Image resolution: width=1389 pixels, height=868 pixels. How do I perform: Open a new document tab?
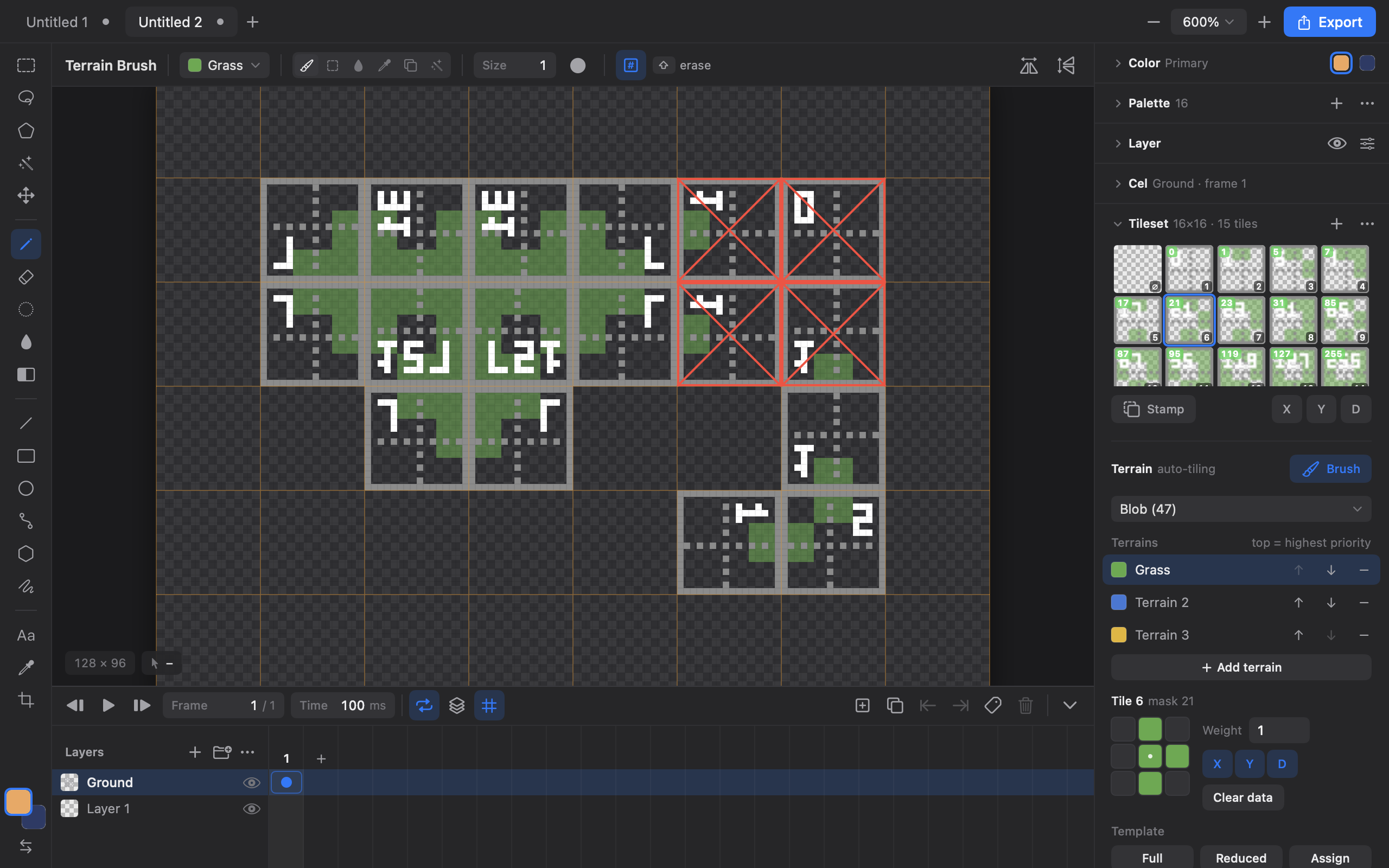pyautogui.click(x=252, y=22)
